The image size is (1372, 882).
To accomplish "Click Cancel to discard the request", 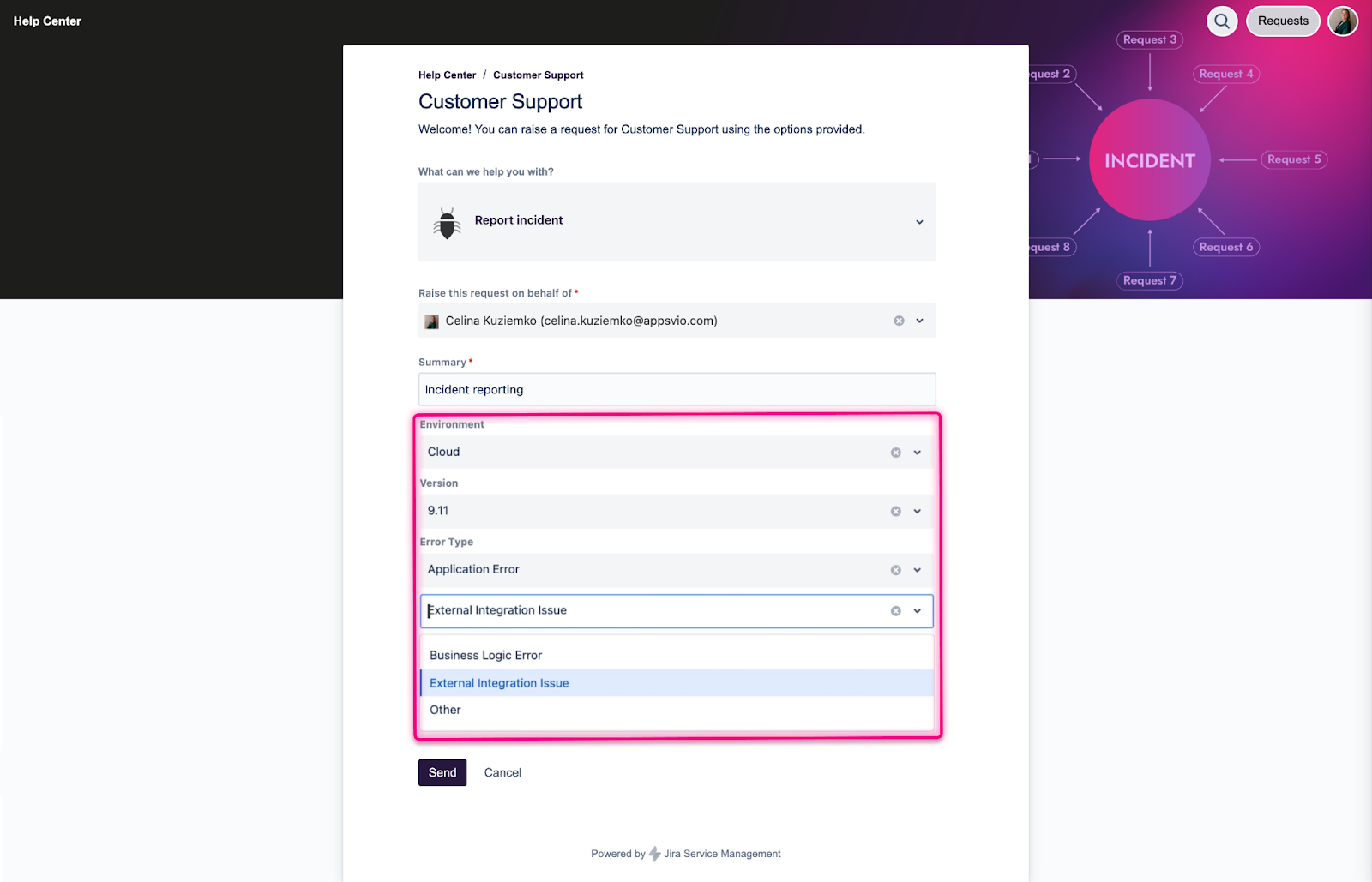I will coord(502,772).
